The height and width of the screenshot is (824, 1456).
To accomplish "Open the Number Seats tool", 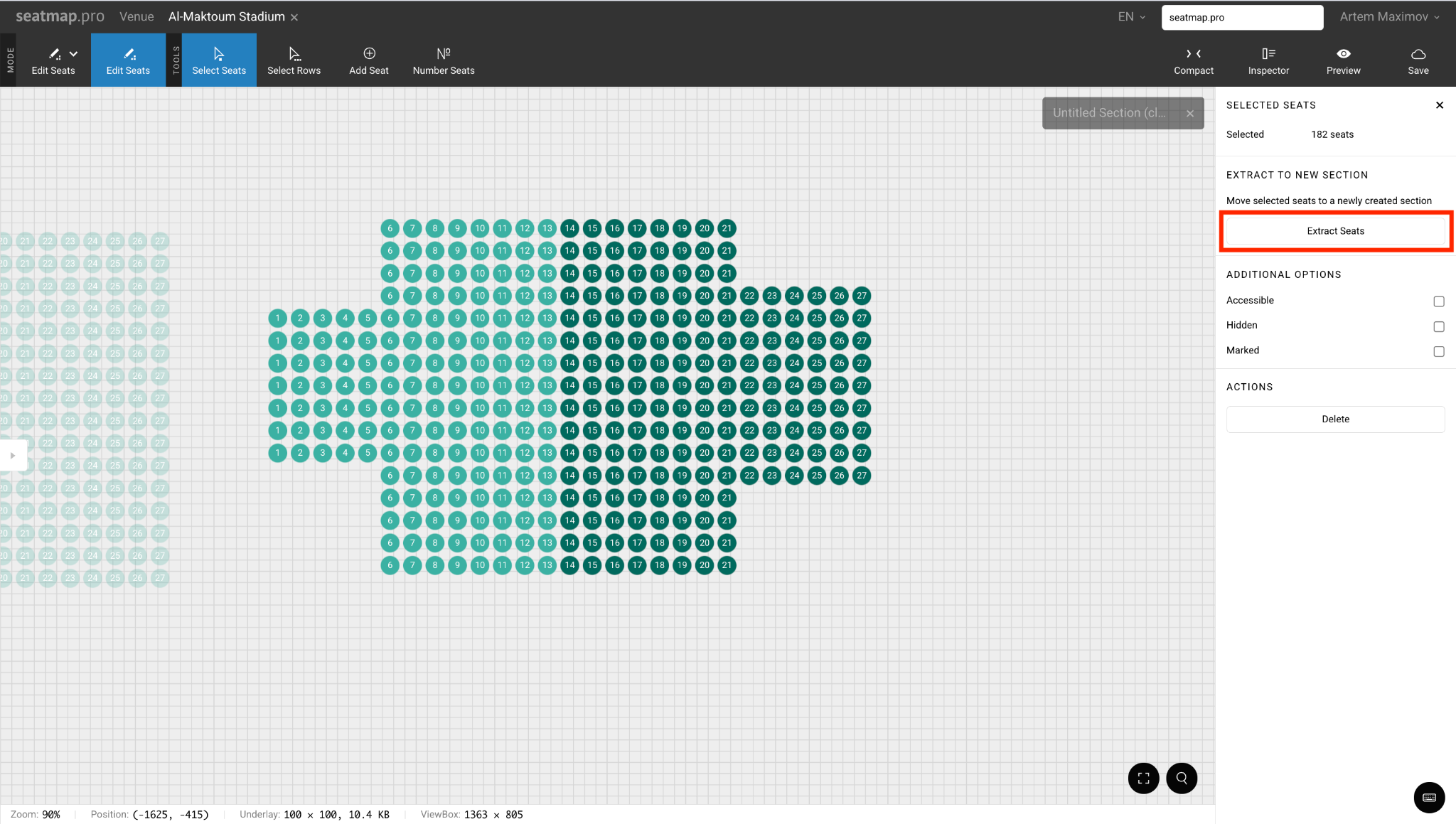I will (x=443, y=60).
